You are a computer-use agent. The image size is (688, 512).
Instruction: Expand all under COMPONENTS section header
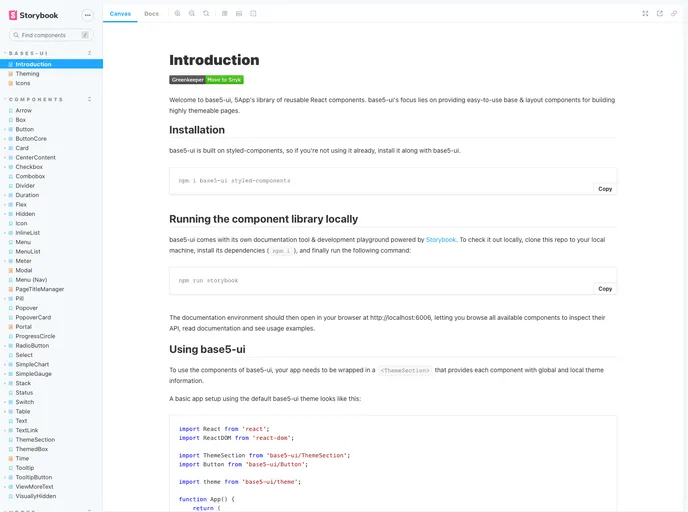pos(90,99)
